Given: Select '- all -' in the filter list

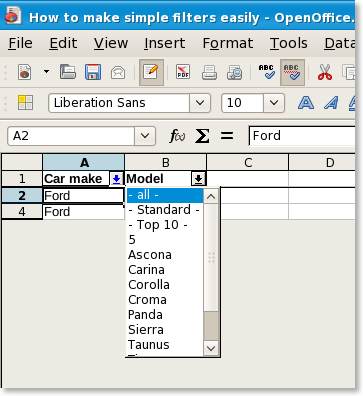Looking at the screenshot, I should [x=165, y=195].
